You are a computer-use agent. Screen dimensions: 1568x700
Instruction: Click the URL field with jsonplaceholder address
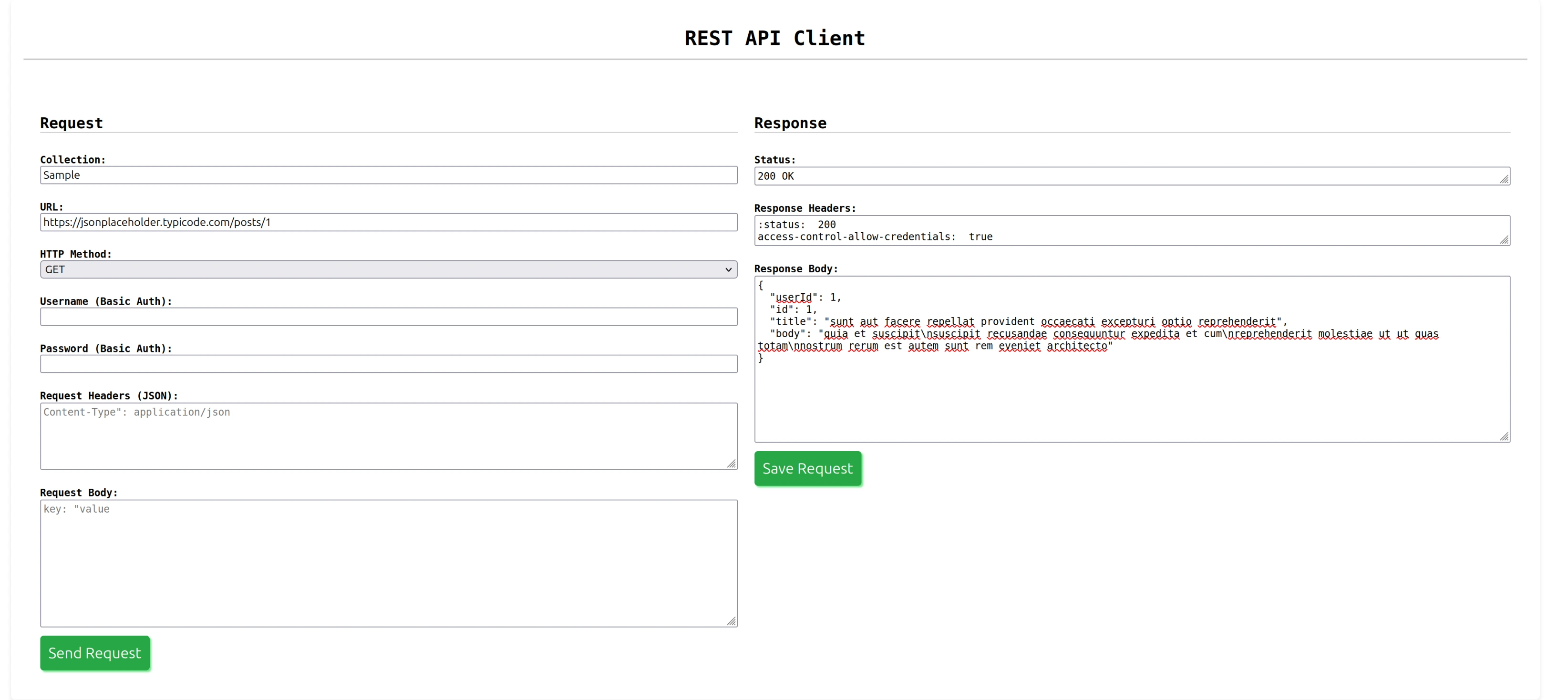[388, 222]
